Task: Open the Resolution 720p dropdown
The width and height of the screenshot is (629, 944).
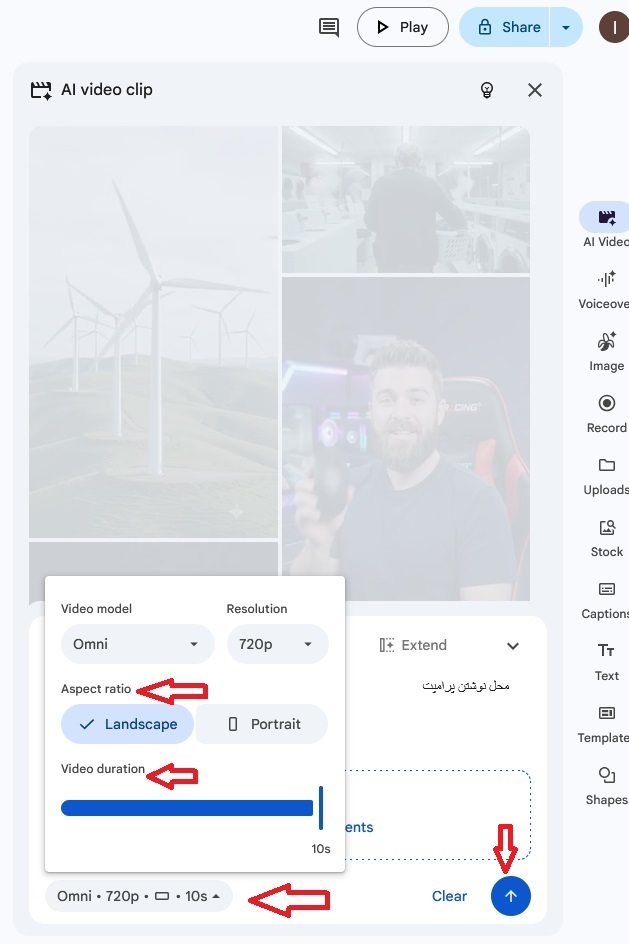Action: tap(277, 644)
